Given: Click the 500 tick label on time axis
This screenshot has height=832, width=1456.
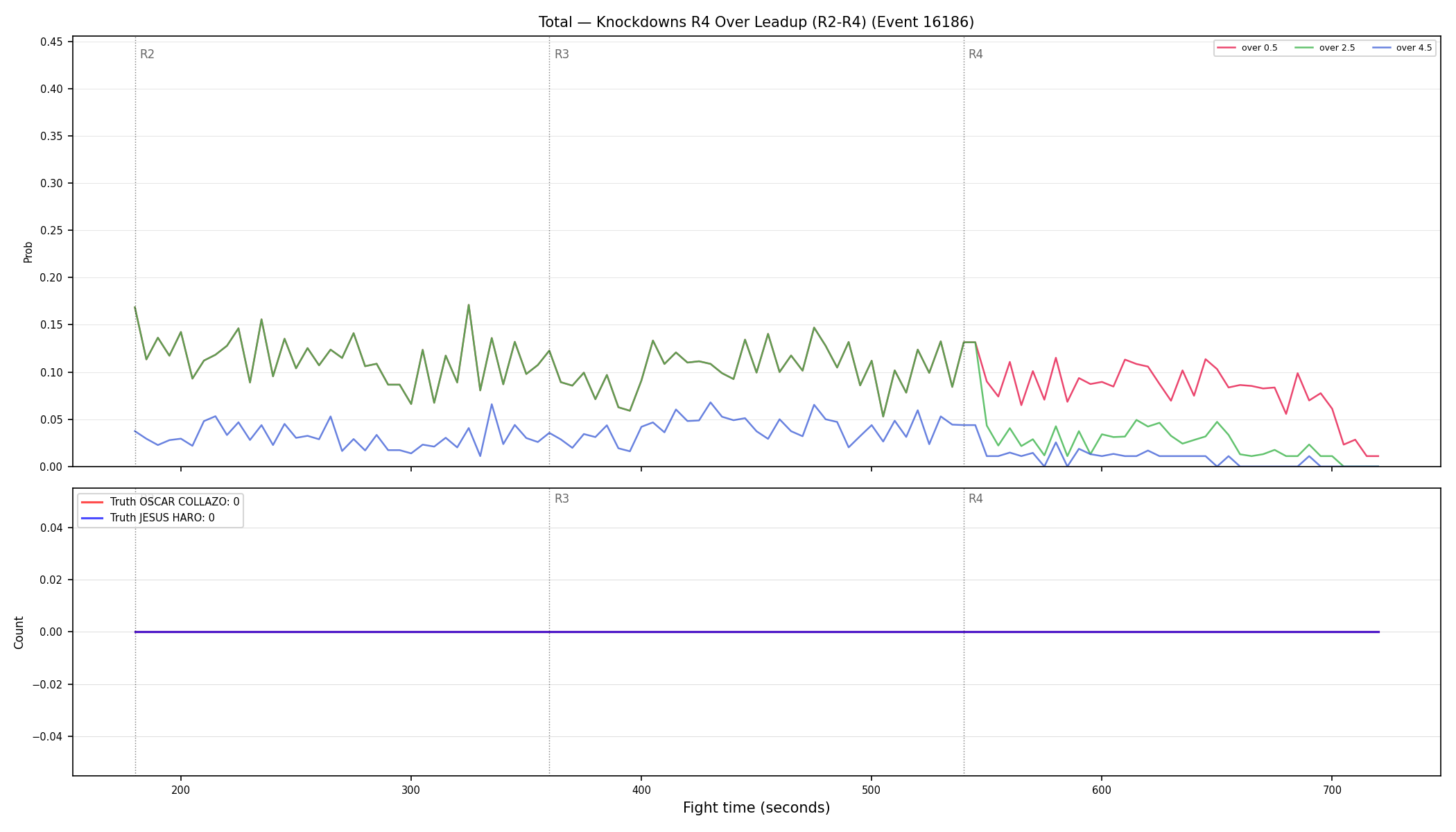Looking at the screenshot, I should click(872, 790).
